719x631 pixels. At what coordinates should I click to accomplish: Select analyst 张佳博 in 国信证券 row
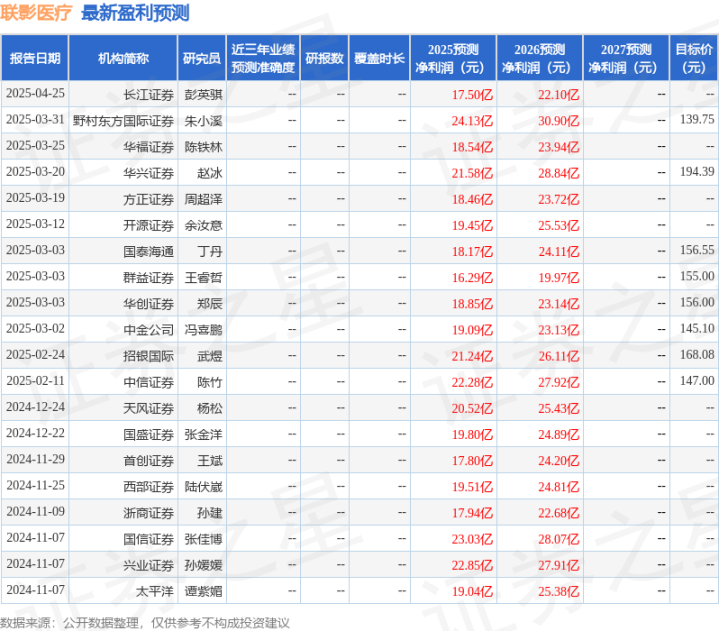point(203,539)
